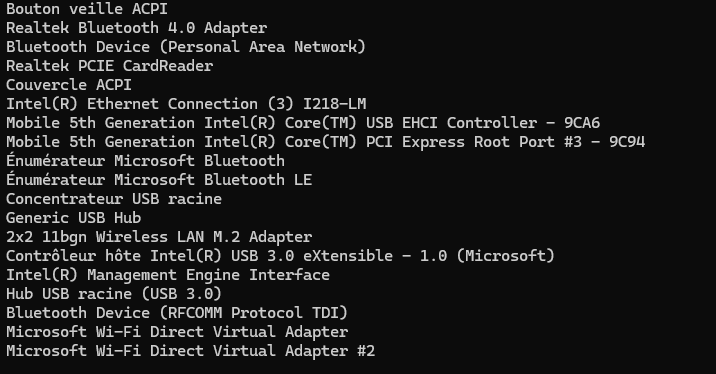Click '2x2 11bgn Wireless LAN M.2 Adapter'
716x374 pixels.
pyautogui.click(x=159, y=237)
